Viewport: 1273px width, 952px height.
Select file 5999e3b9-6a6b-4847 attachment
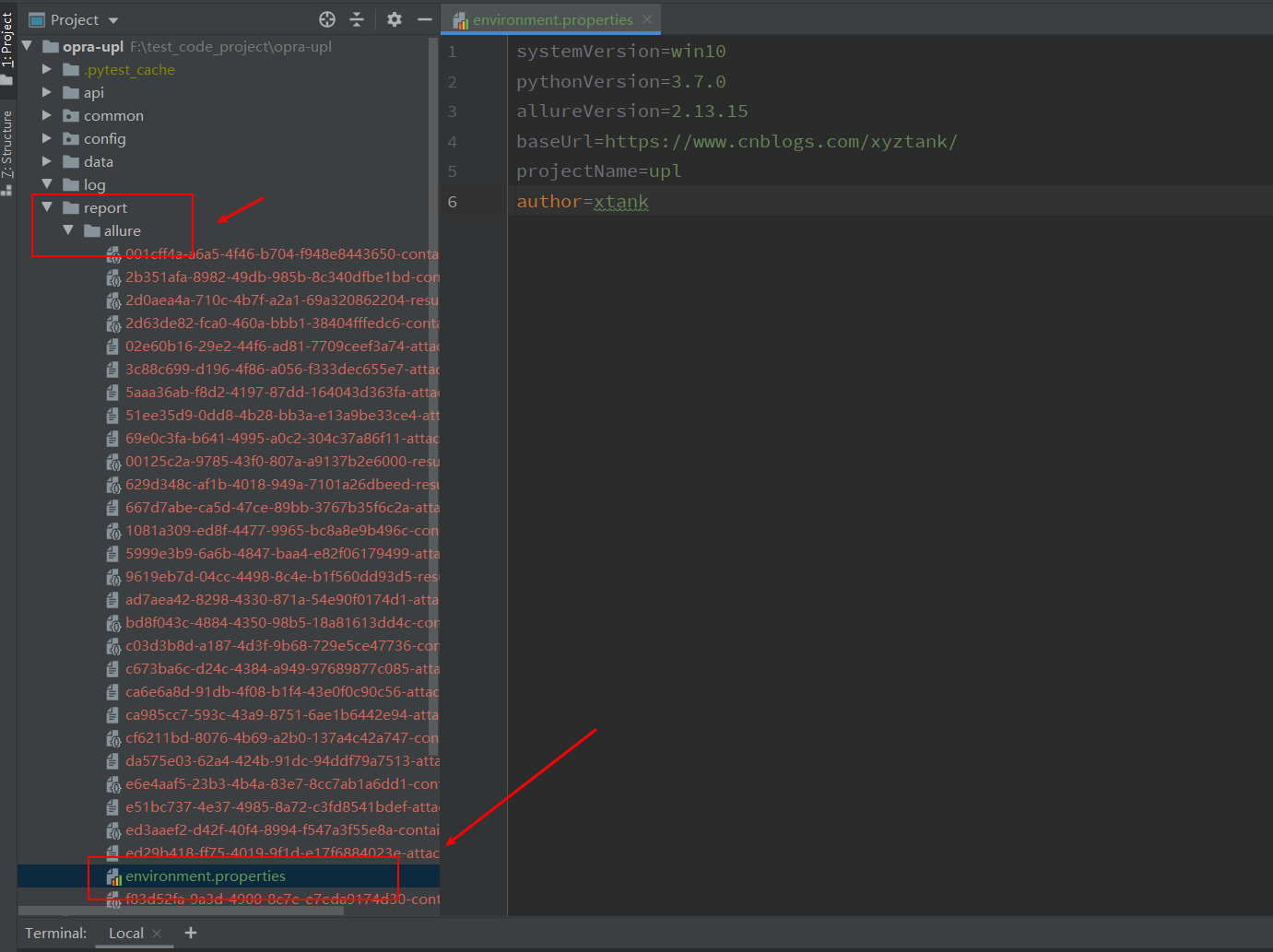(282, 553)
